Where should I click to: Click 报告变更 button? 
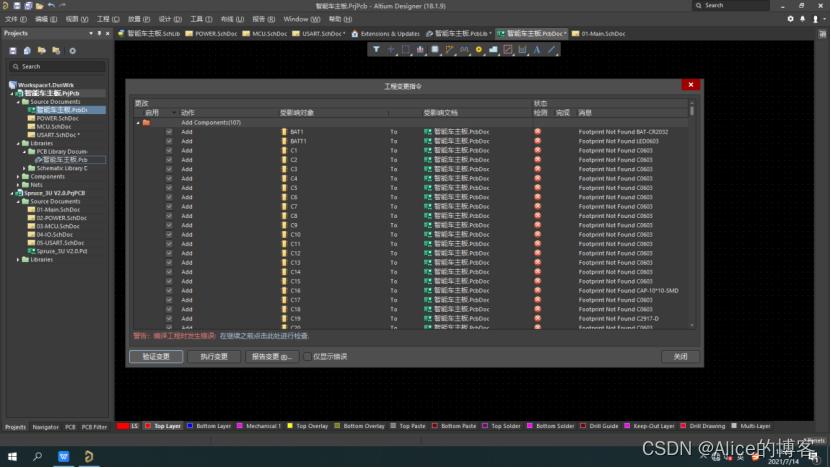[272, 357]
